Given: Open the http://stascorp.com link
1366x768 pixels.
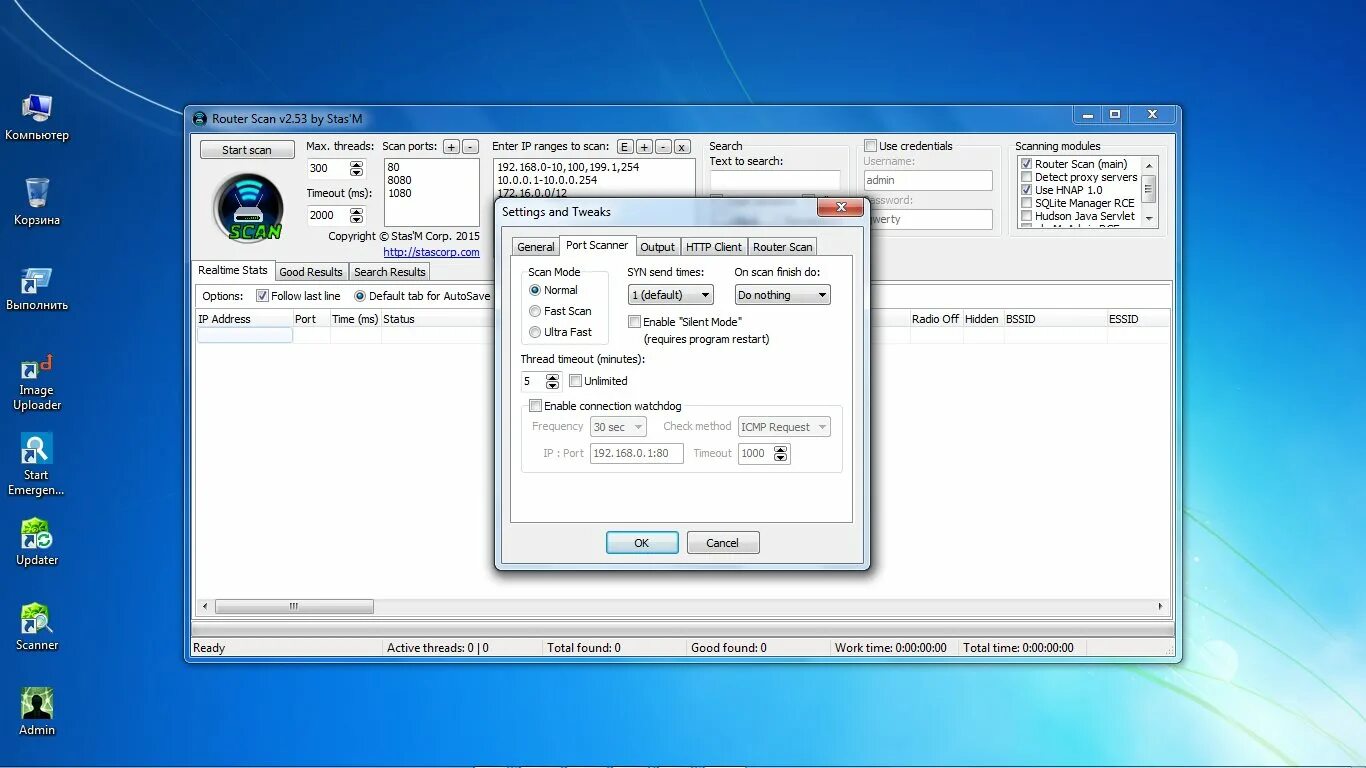Looking at the screenshot, I should pos(431,252).
